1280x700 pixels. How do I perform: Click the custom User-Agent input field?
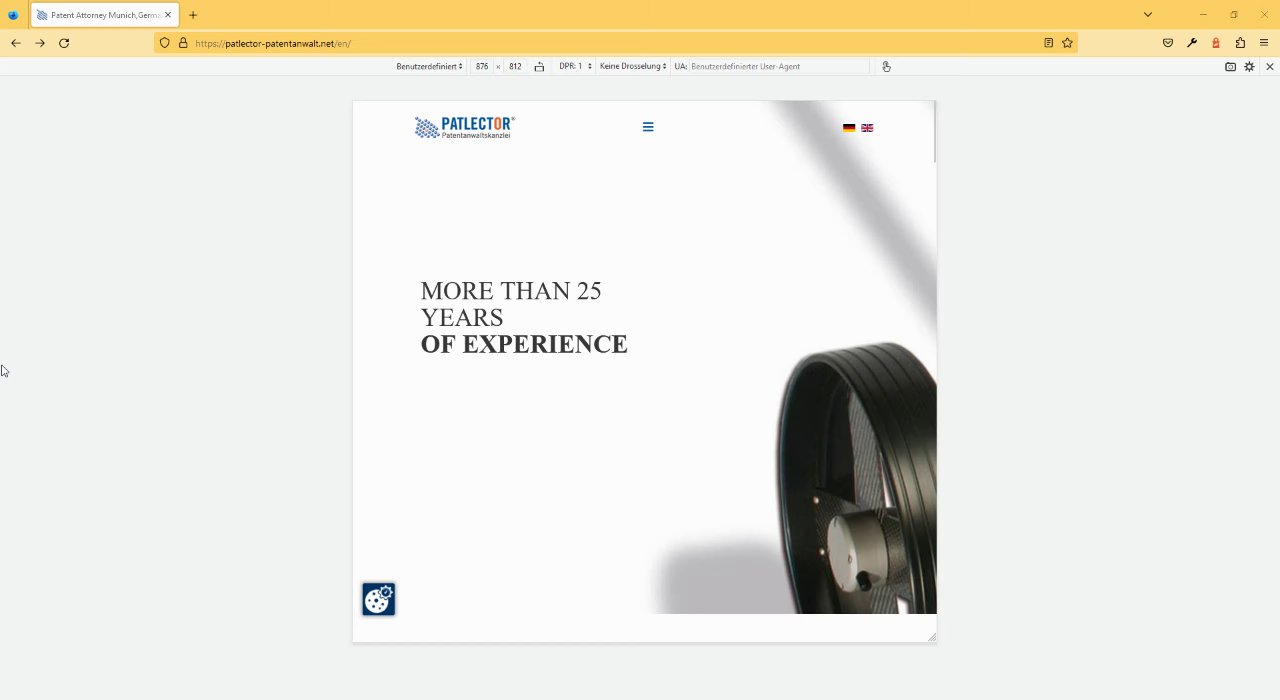tap(779, 66)
